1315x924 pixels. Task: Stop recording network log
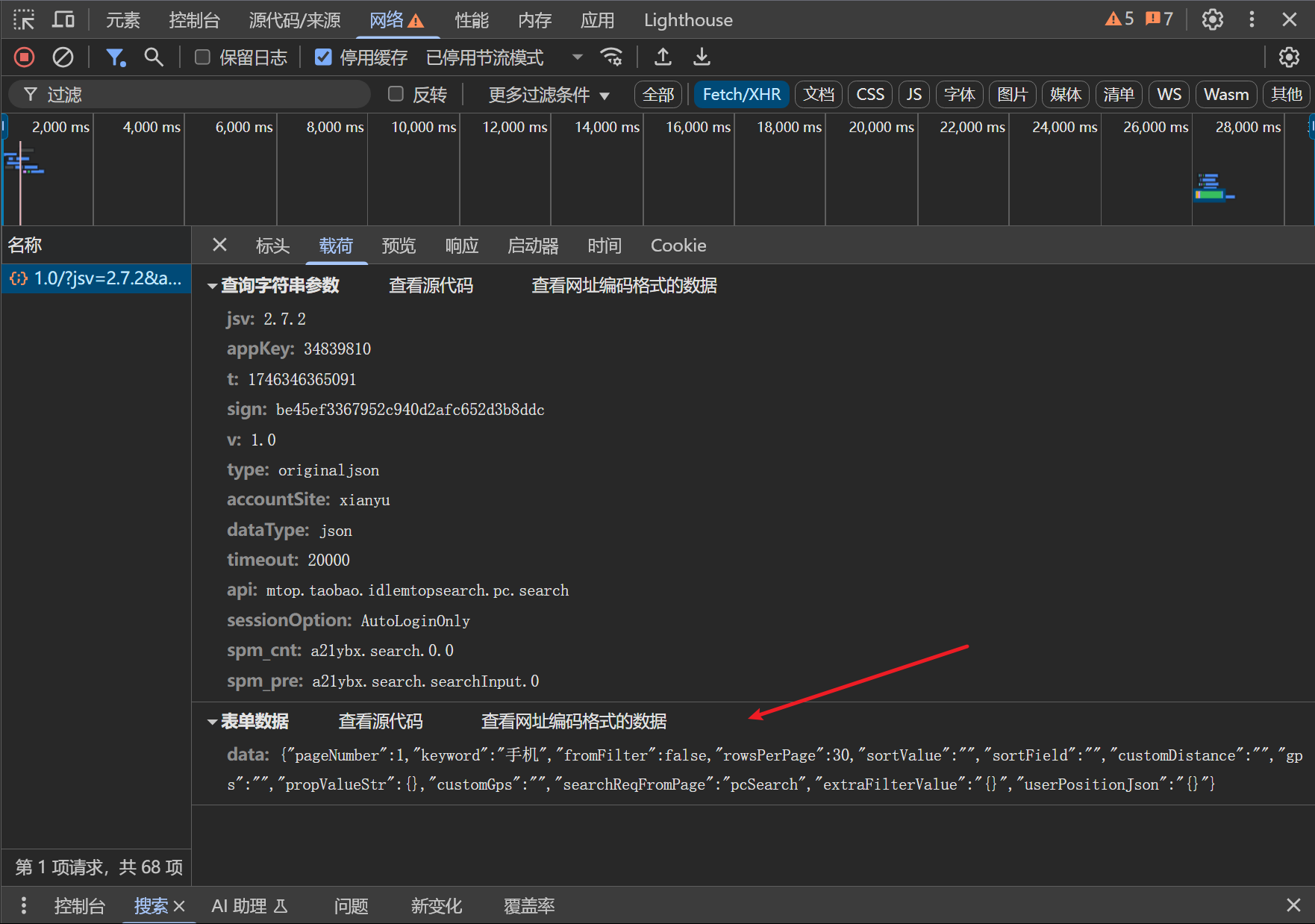click(x=25, y=57)
